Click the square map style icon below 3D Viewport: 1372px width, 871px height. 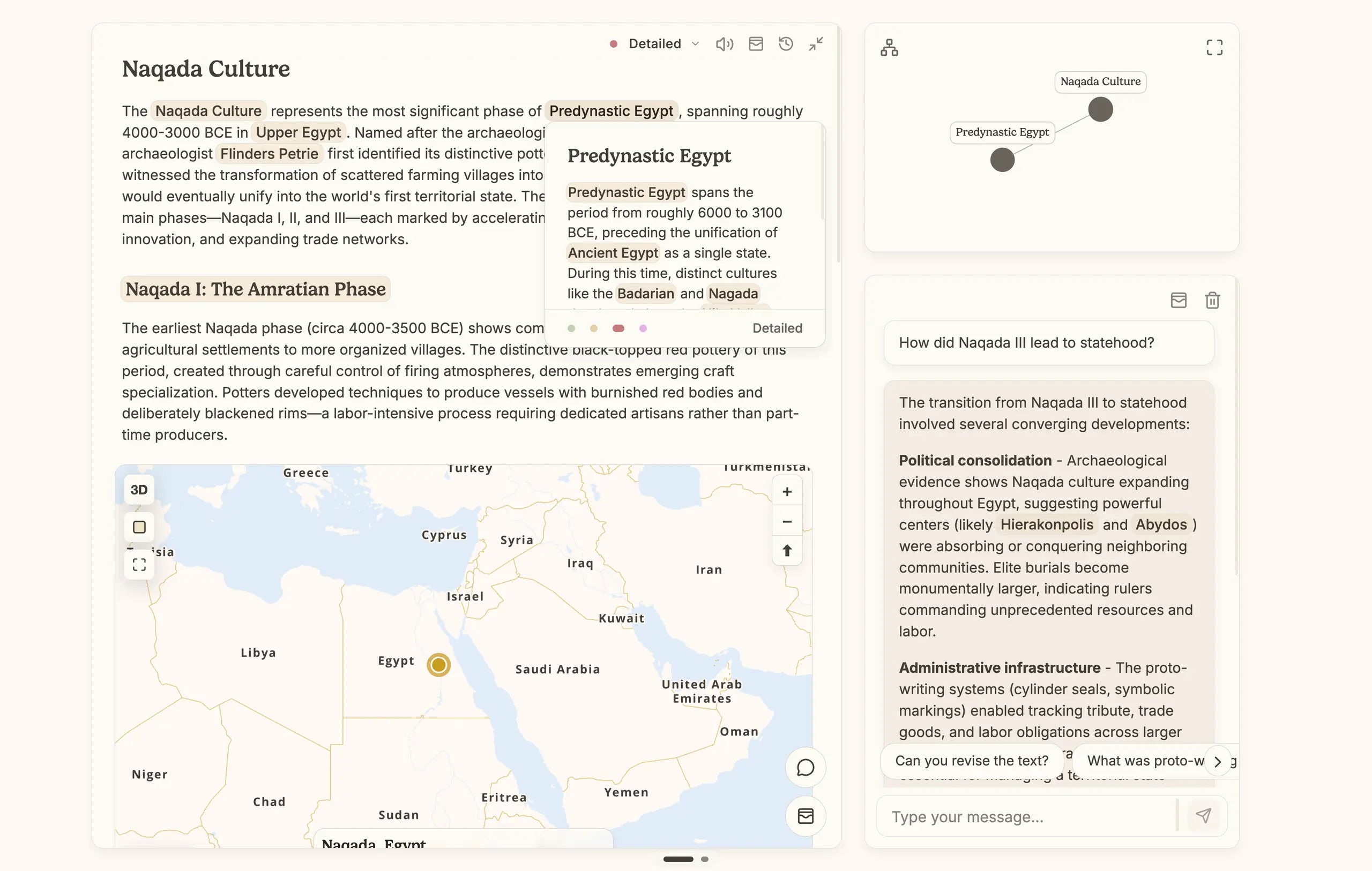pyautogui.click(x=139, y=527)
